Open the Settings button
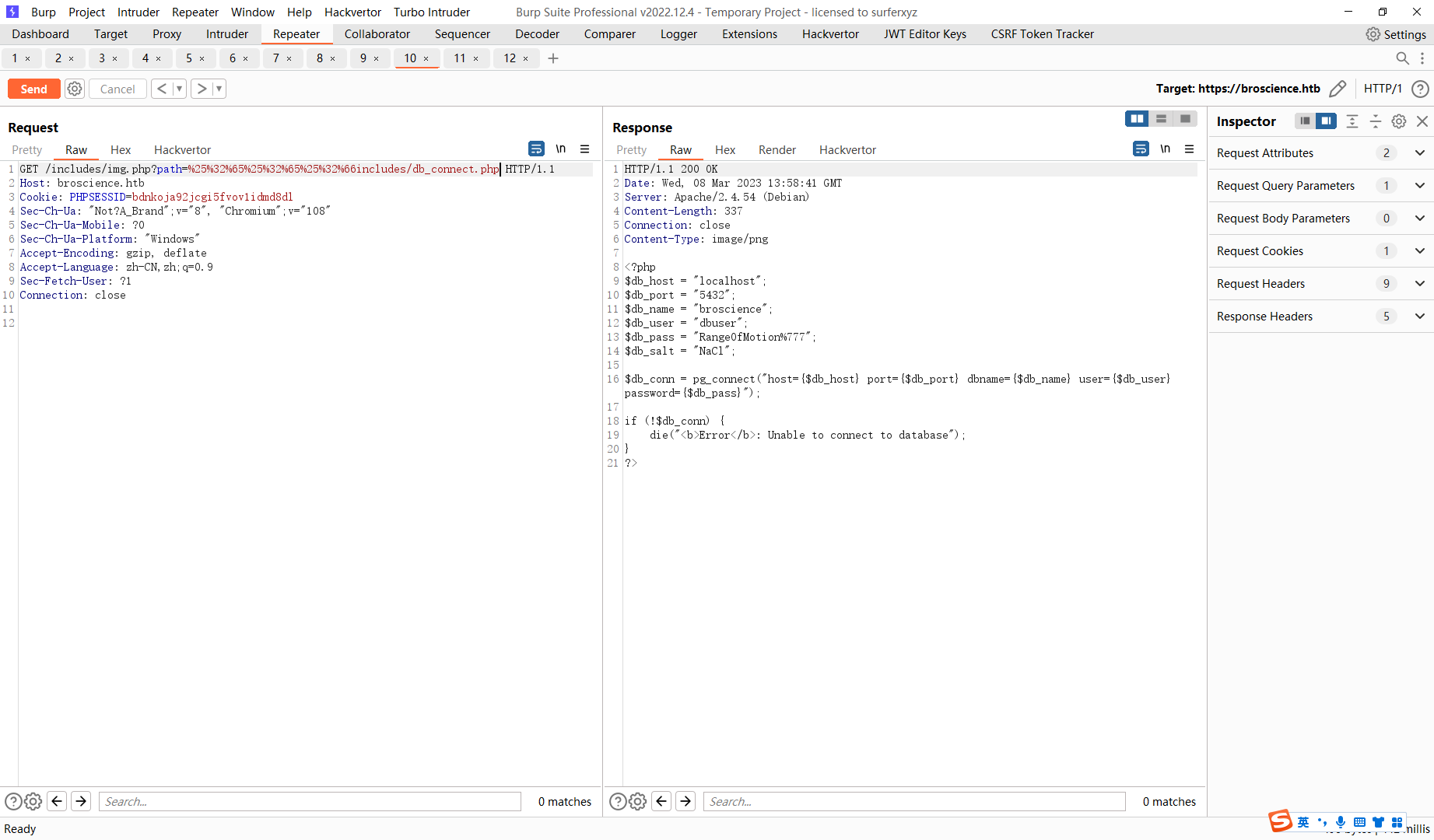 (1396, 34)
